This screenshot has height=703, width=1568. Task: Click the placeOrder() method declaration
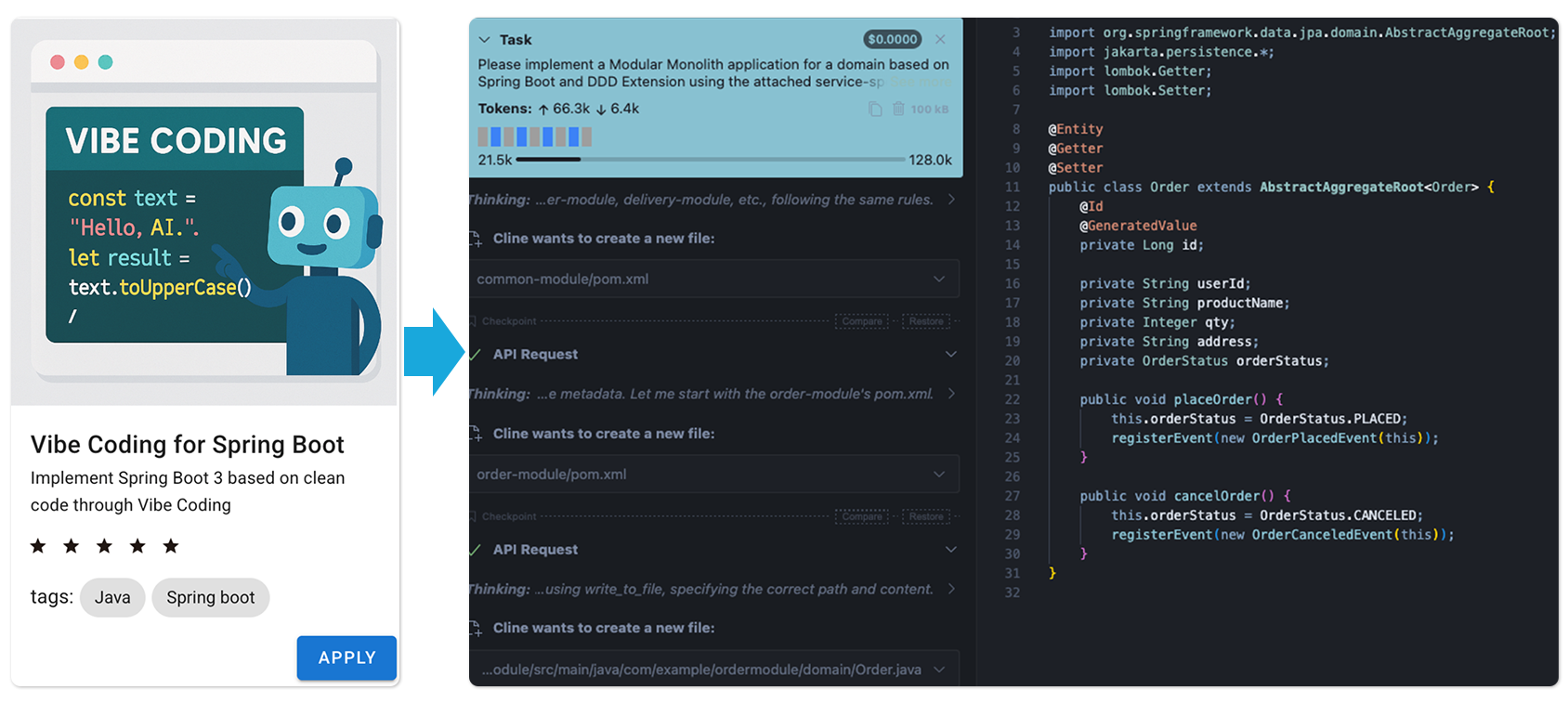pos(1182,399)
